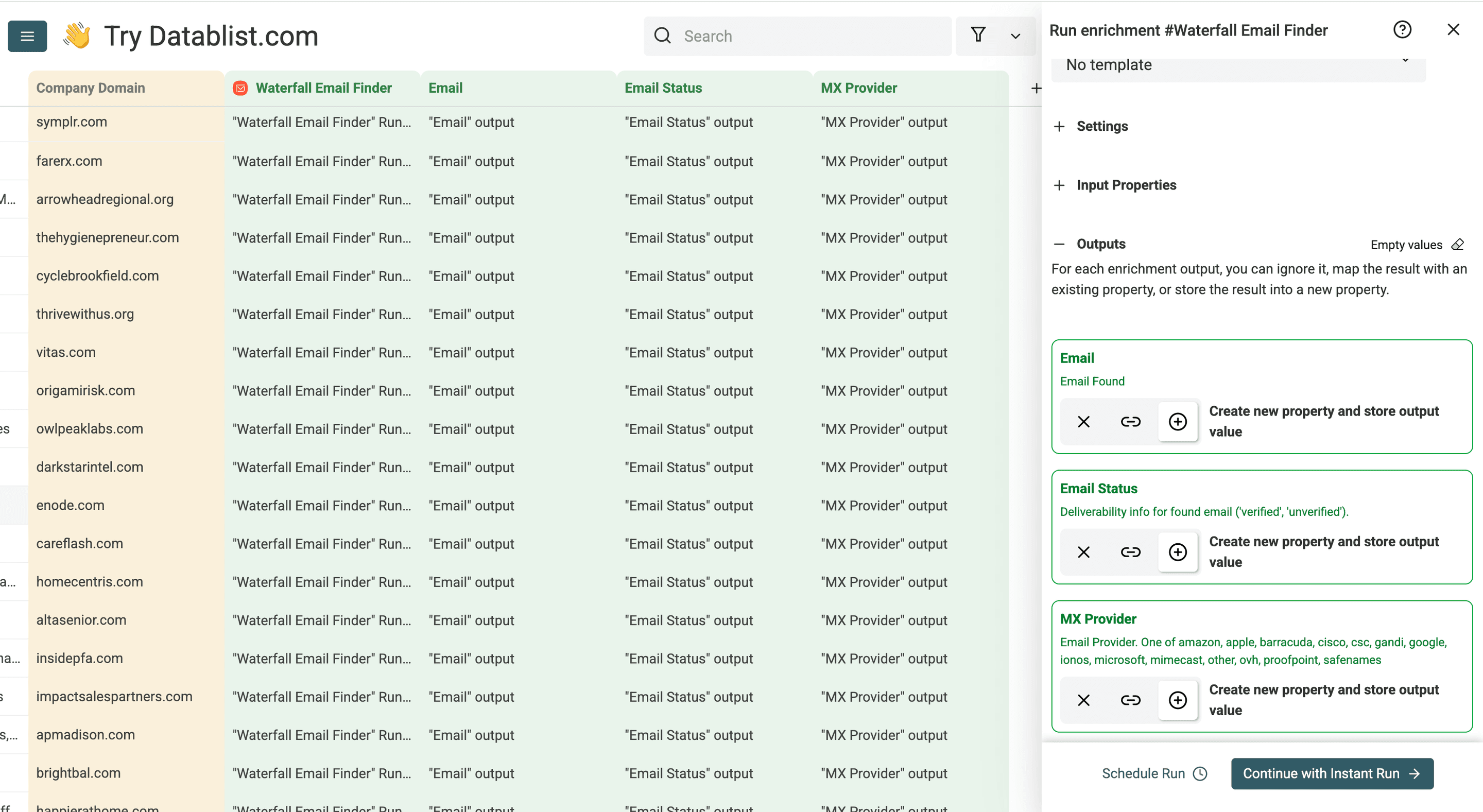Image resolution: width=1483 pixels, height=812 pixels.
Task: Expand the Settings section
Action: click(1091, 127)
